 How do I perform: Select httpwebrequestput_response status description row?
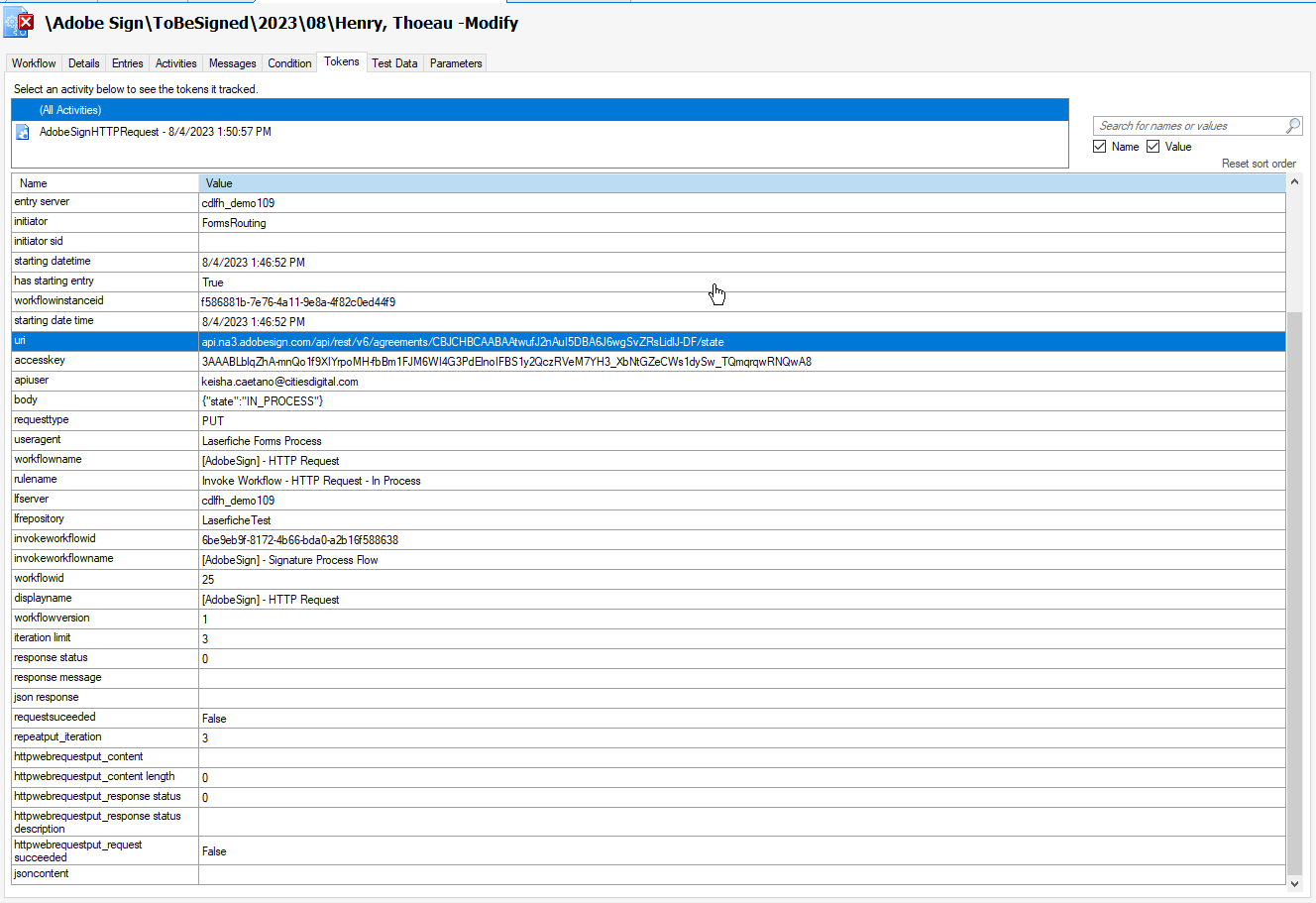648,822
